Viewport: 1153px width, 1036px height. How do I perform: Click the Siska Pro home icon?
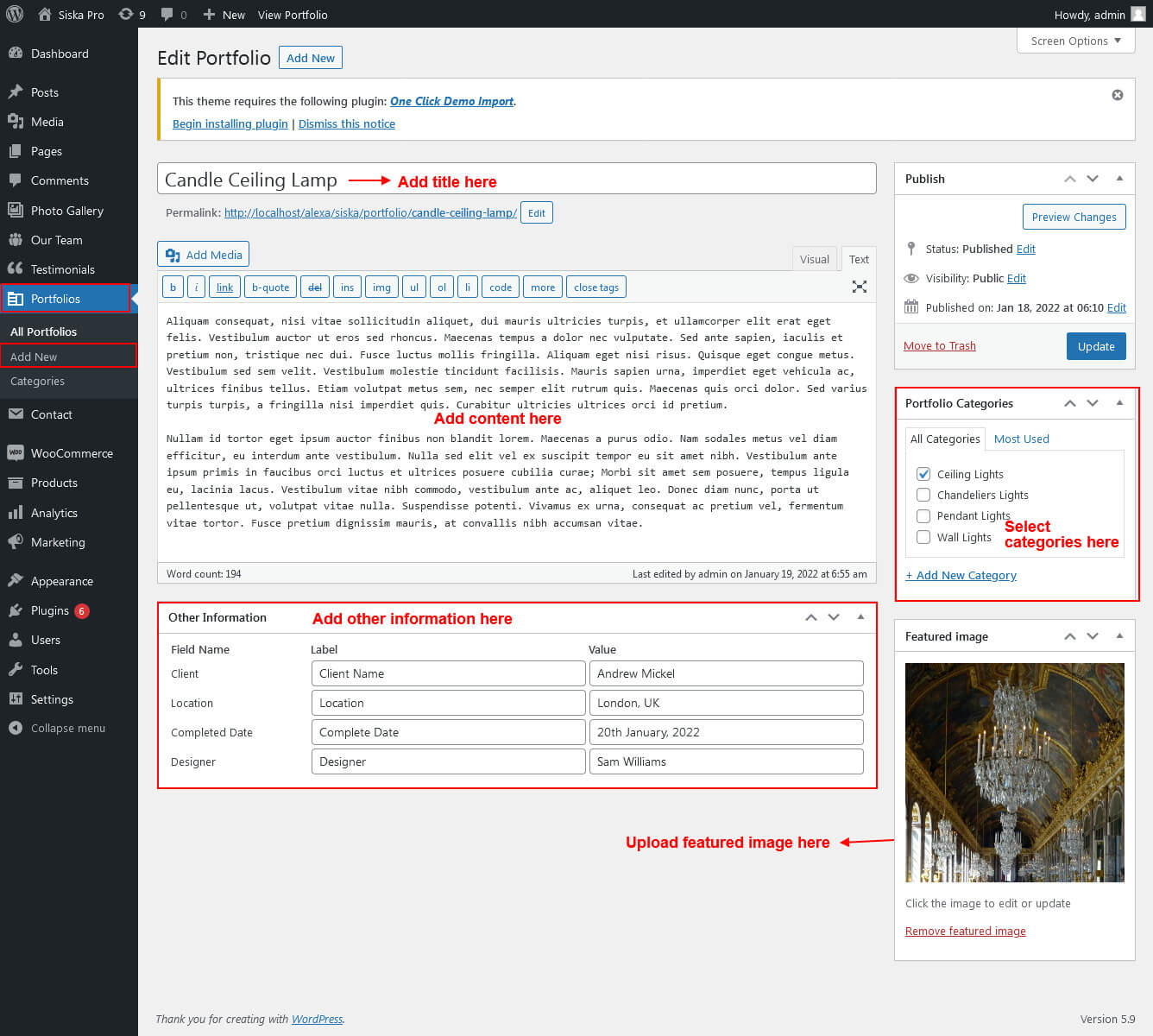click(45, 14)
